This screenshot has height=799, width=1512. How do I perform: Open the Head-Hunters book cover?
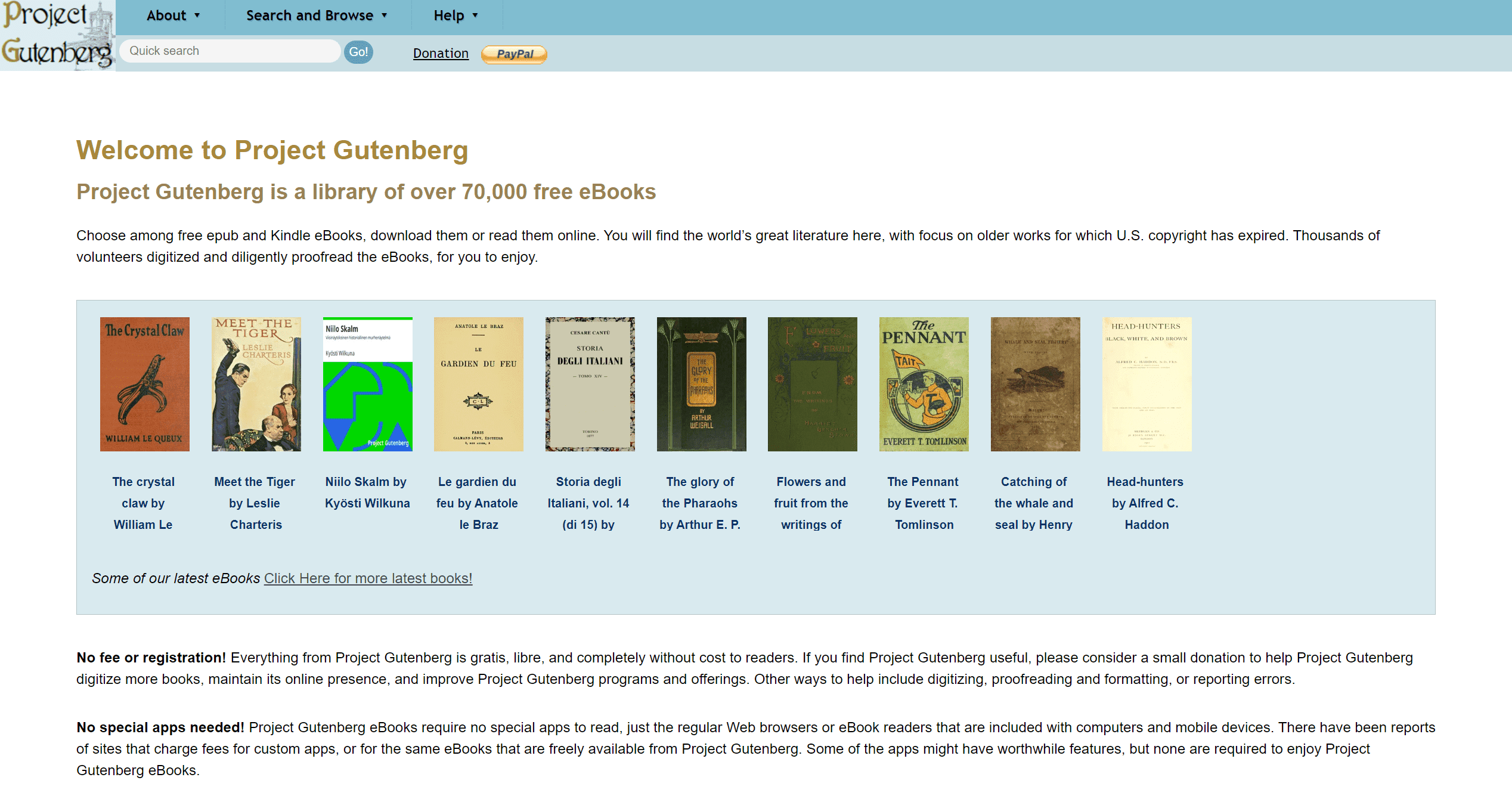click(x=1147, y=384)
